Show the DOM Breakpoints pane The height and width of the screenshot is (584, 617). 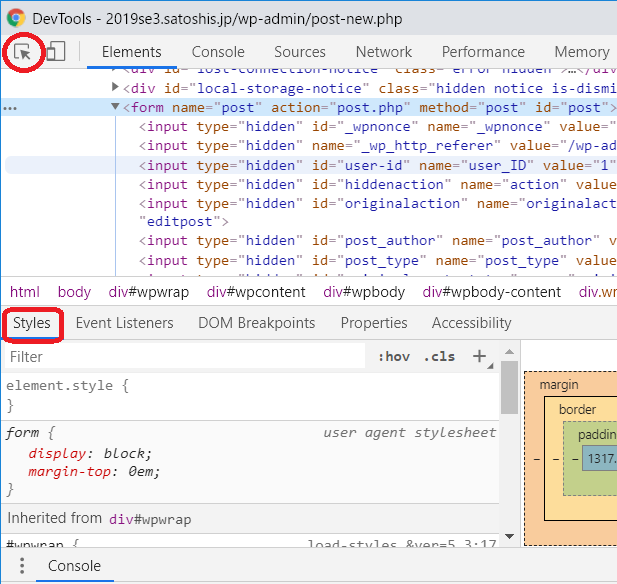256,323
